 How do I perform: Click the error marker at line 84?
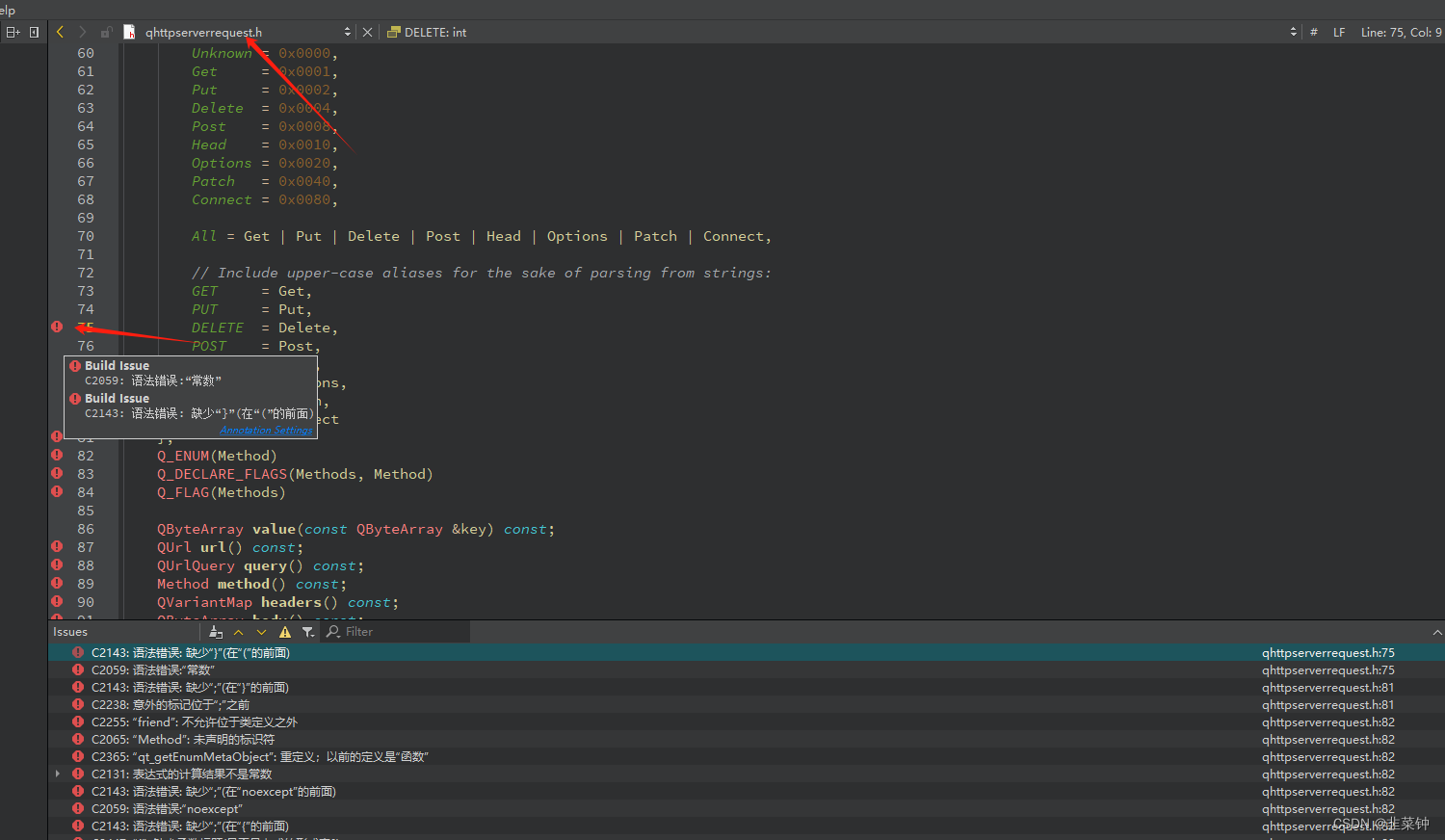(x=57, y=491)
